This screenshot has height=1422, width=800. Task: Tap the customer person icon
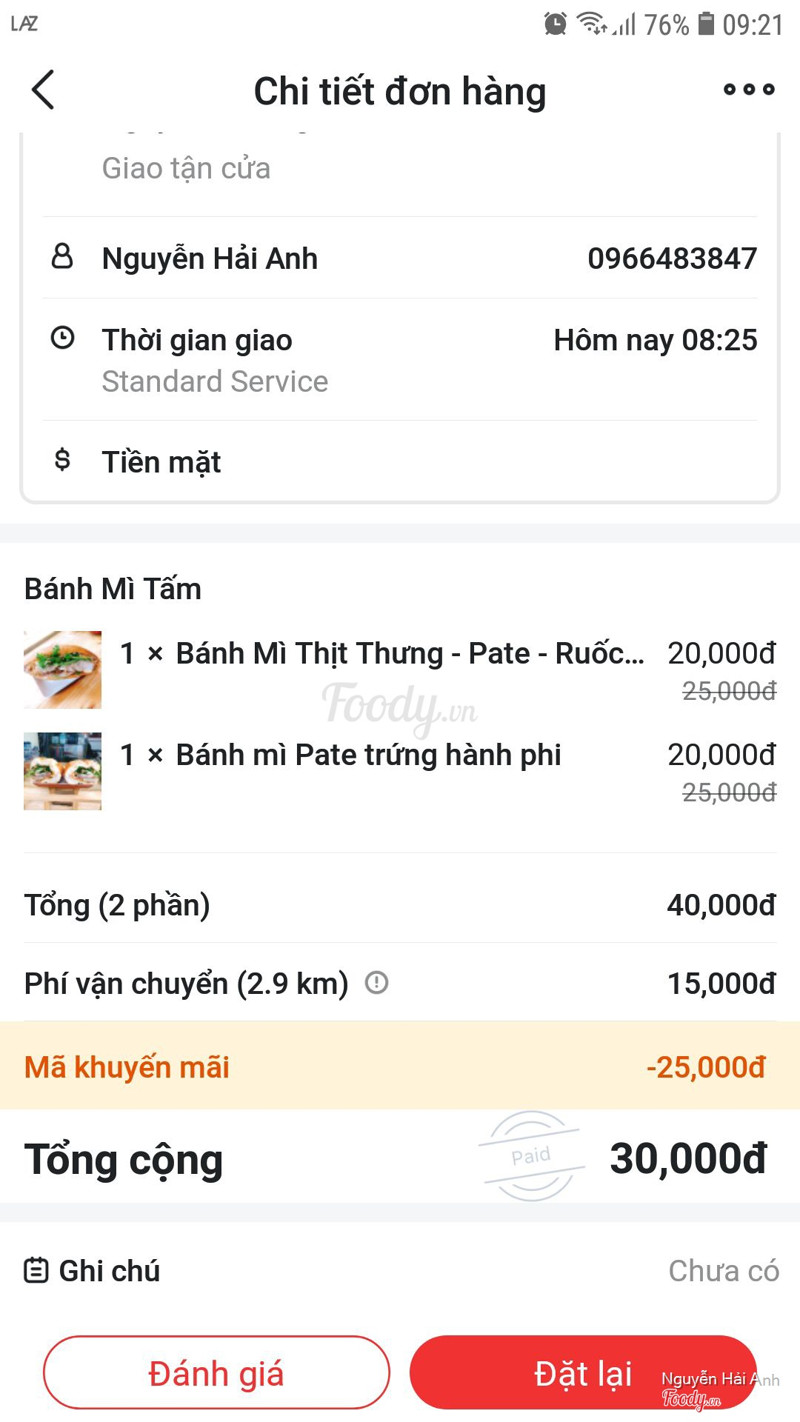[x=62, y=257]
